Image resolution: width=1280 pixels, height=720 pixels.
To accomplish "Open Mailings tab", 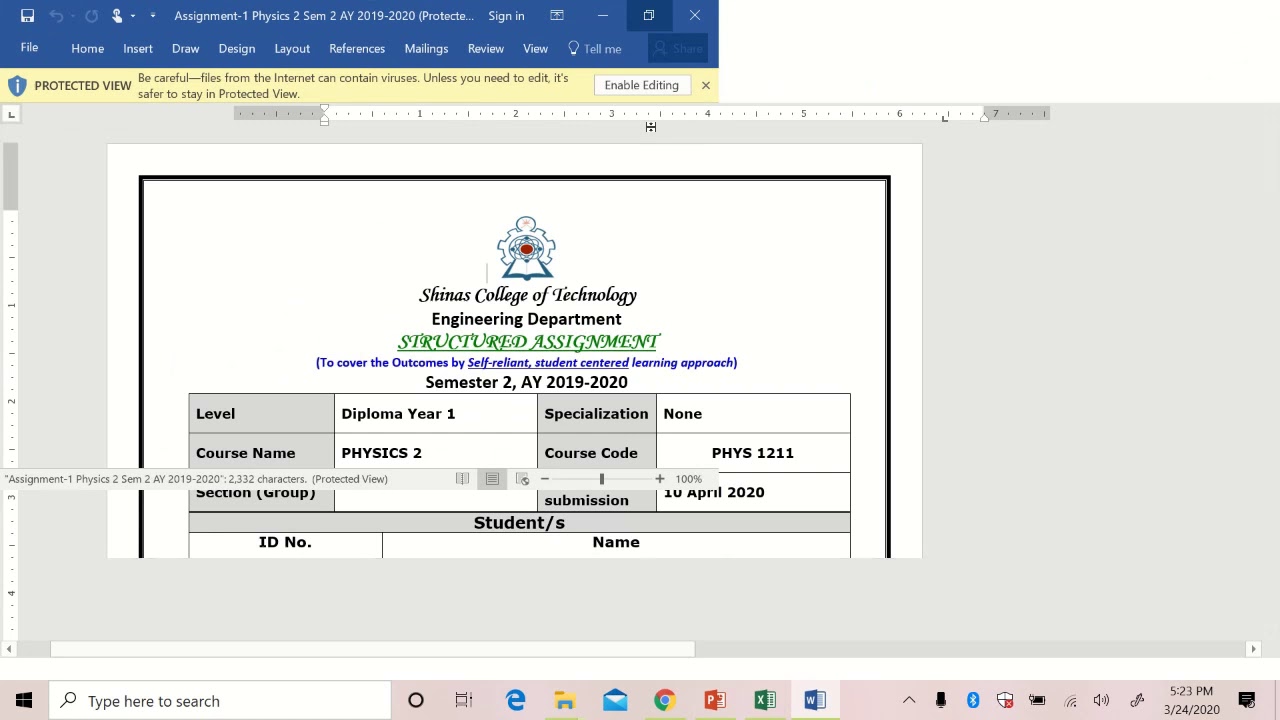I will [x=426, y=49].
